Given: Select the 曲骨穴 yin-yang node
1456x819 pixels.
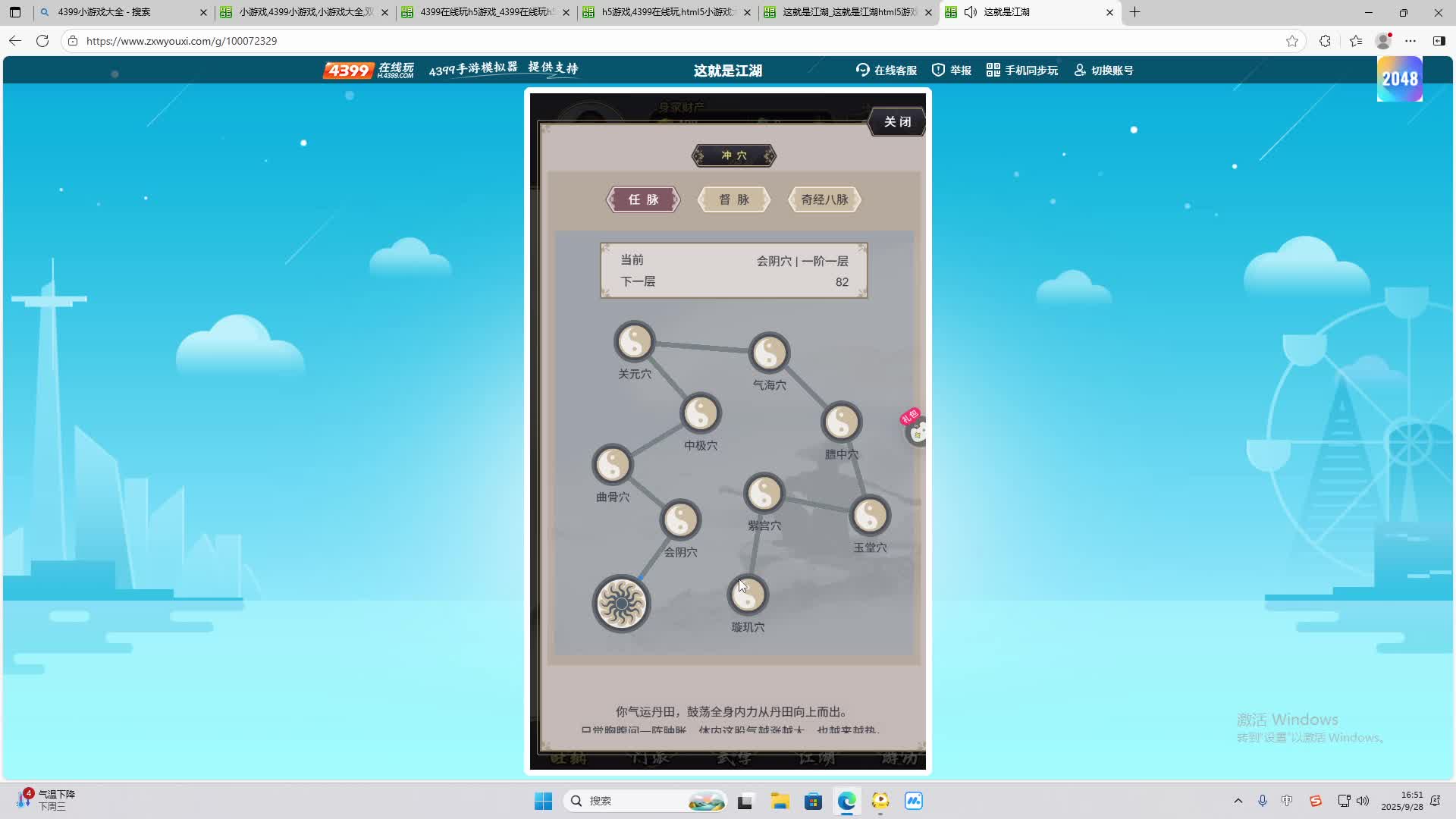Looking at the screenshot, I should (613, 465).
